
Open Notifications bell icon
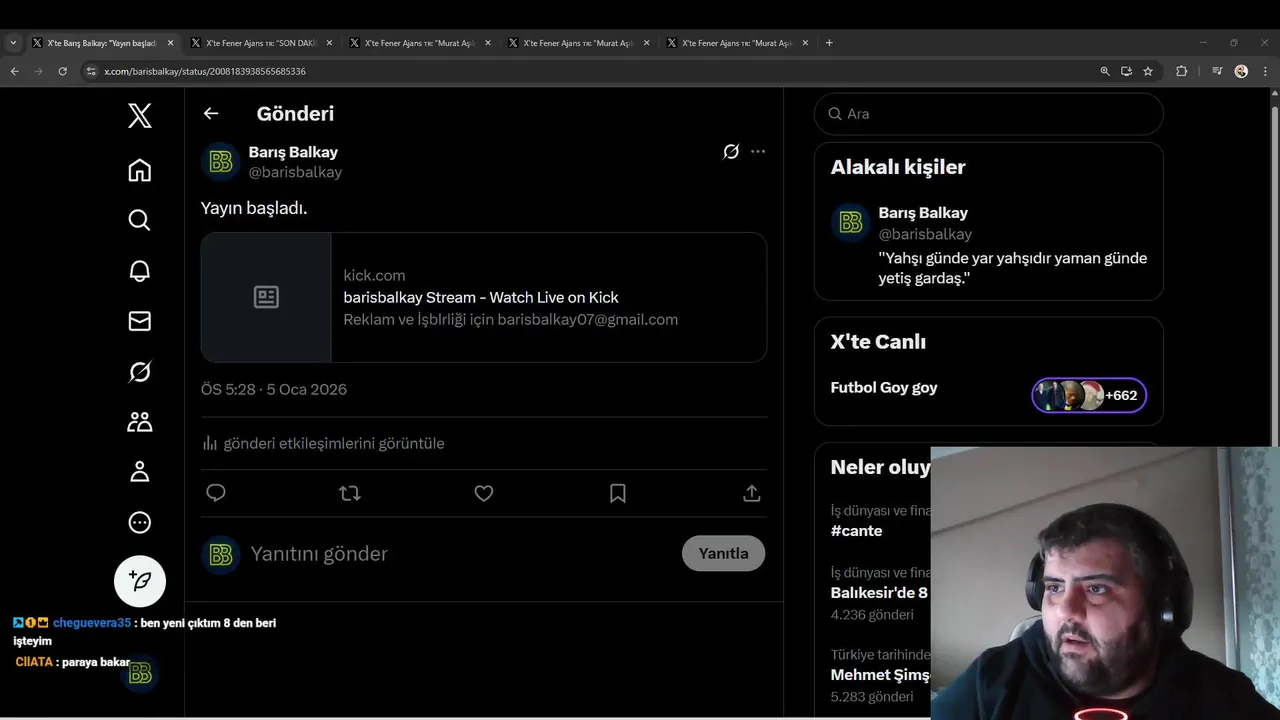coord(140,271)
